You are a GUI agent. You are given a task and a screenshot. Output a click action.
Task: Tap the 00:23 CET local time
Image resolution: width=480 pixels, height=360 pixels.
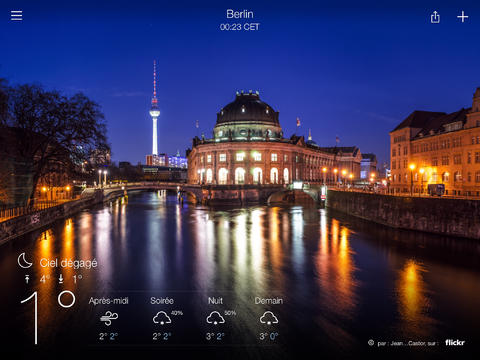pos(240,27)
